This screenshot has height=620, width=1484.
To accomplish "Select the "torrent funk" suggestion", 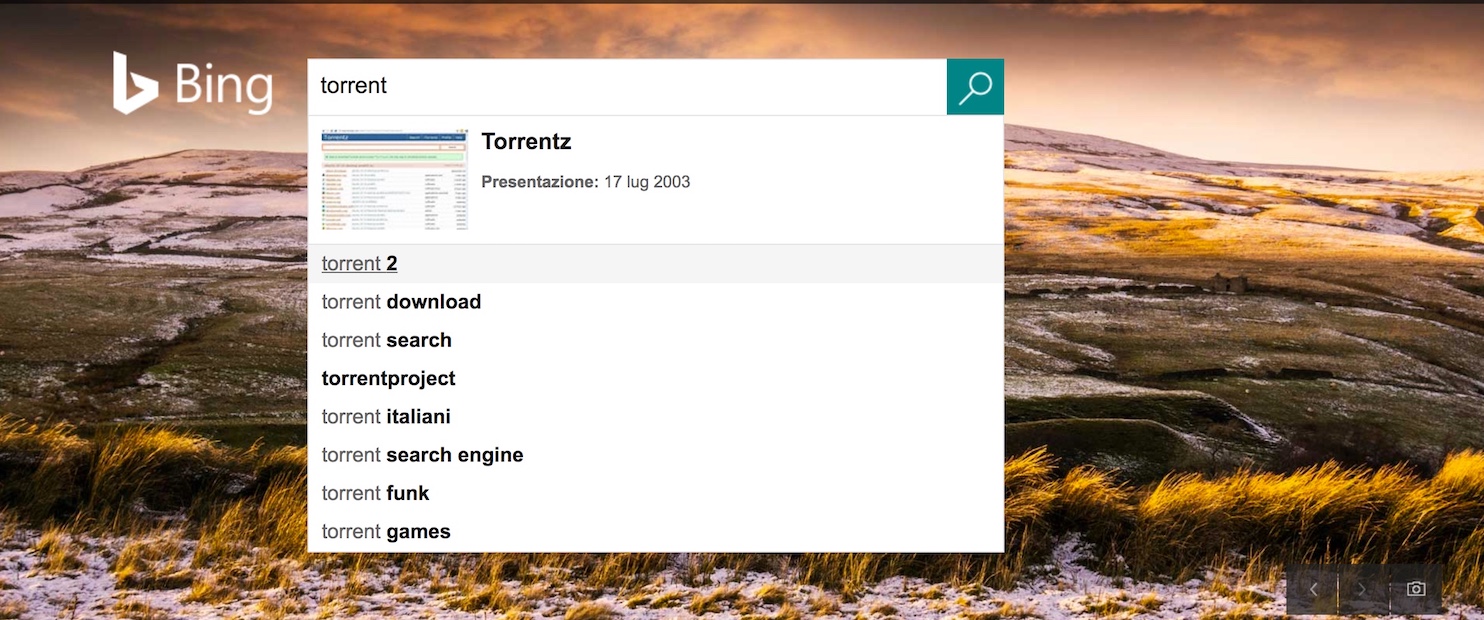I will click(x=375, y=493).
